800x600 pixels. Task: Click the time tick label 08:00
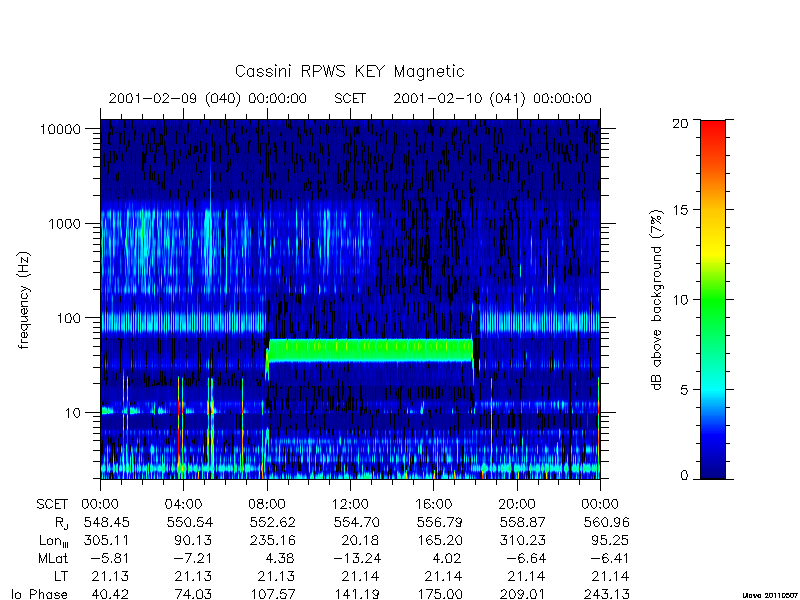pyautogui.click(x=266, y=504)
